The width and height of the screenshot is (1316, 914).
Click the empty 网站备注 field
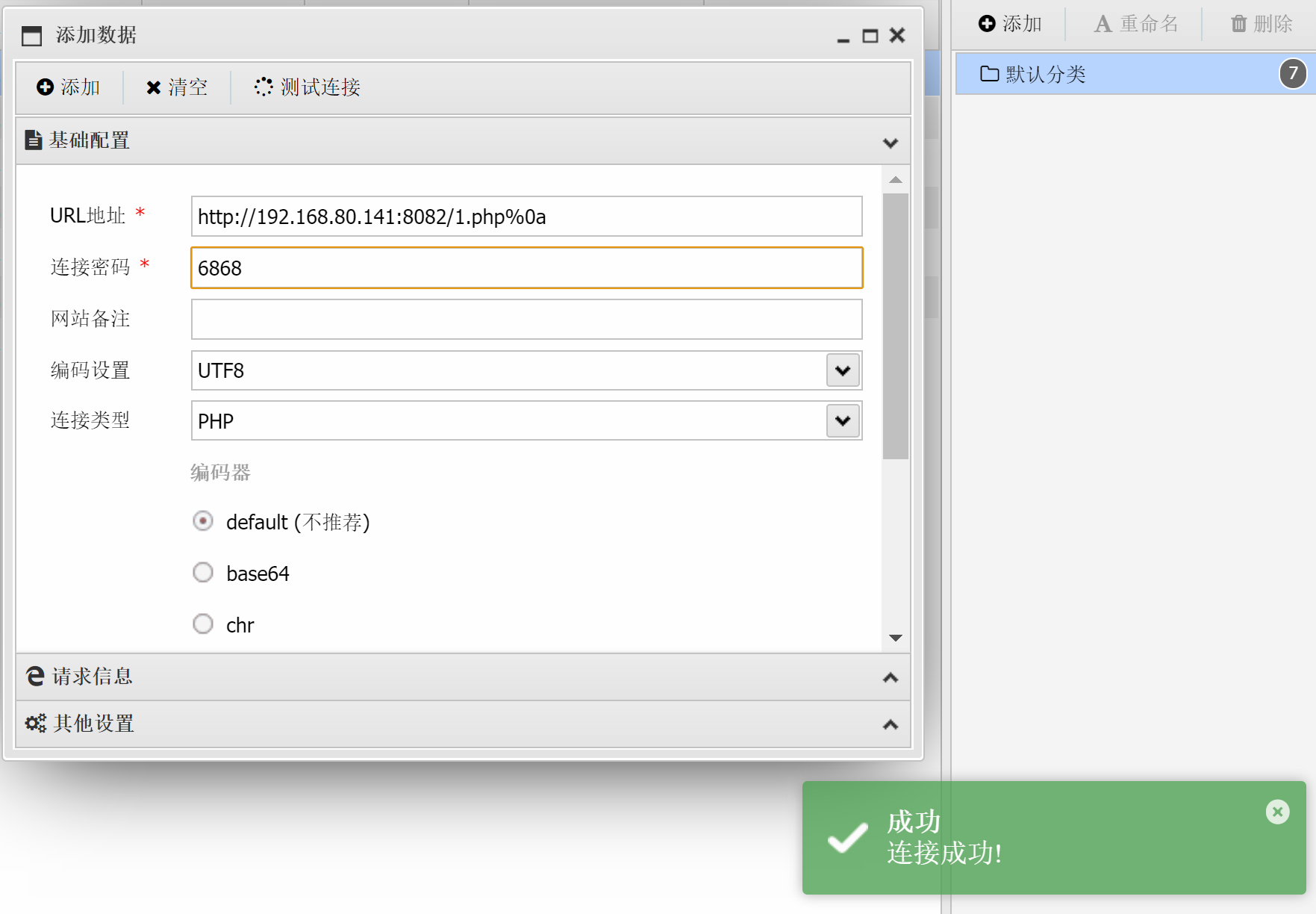pyautogui.click(x=527, y=320)
